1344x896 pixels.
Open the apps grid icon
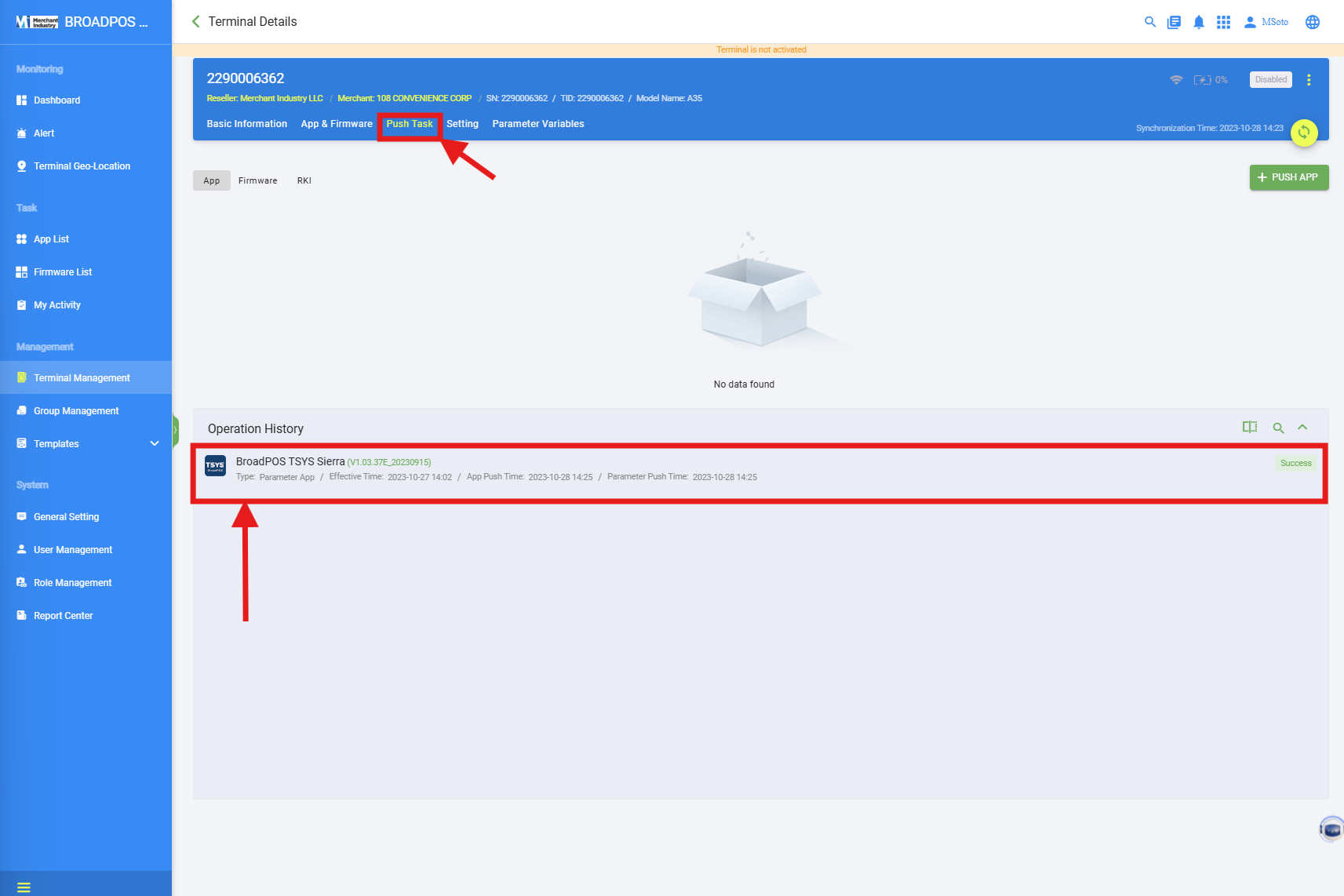point(1223,22)
